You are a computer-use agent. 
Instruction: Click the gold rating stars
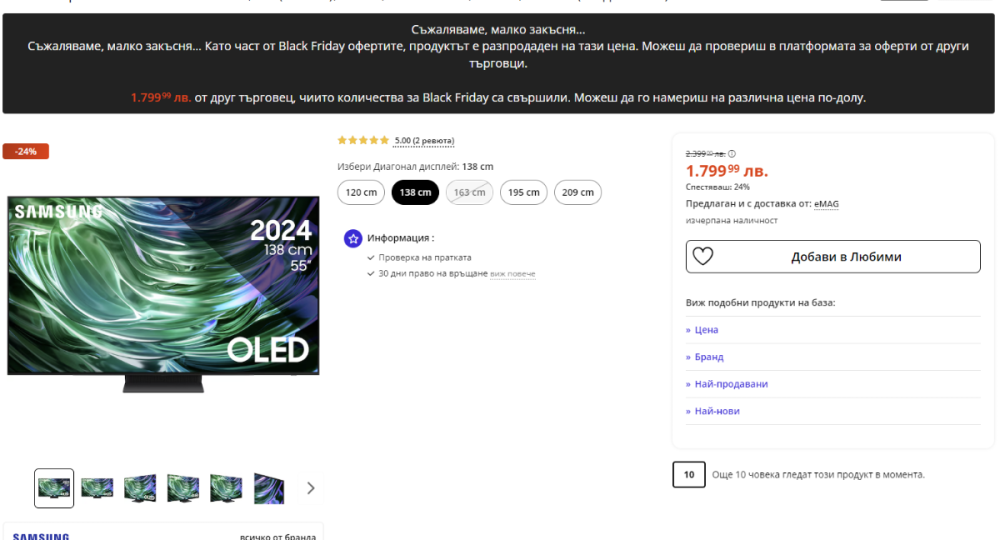pyautogui.click(x=363, y=141)
